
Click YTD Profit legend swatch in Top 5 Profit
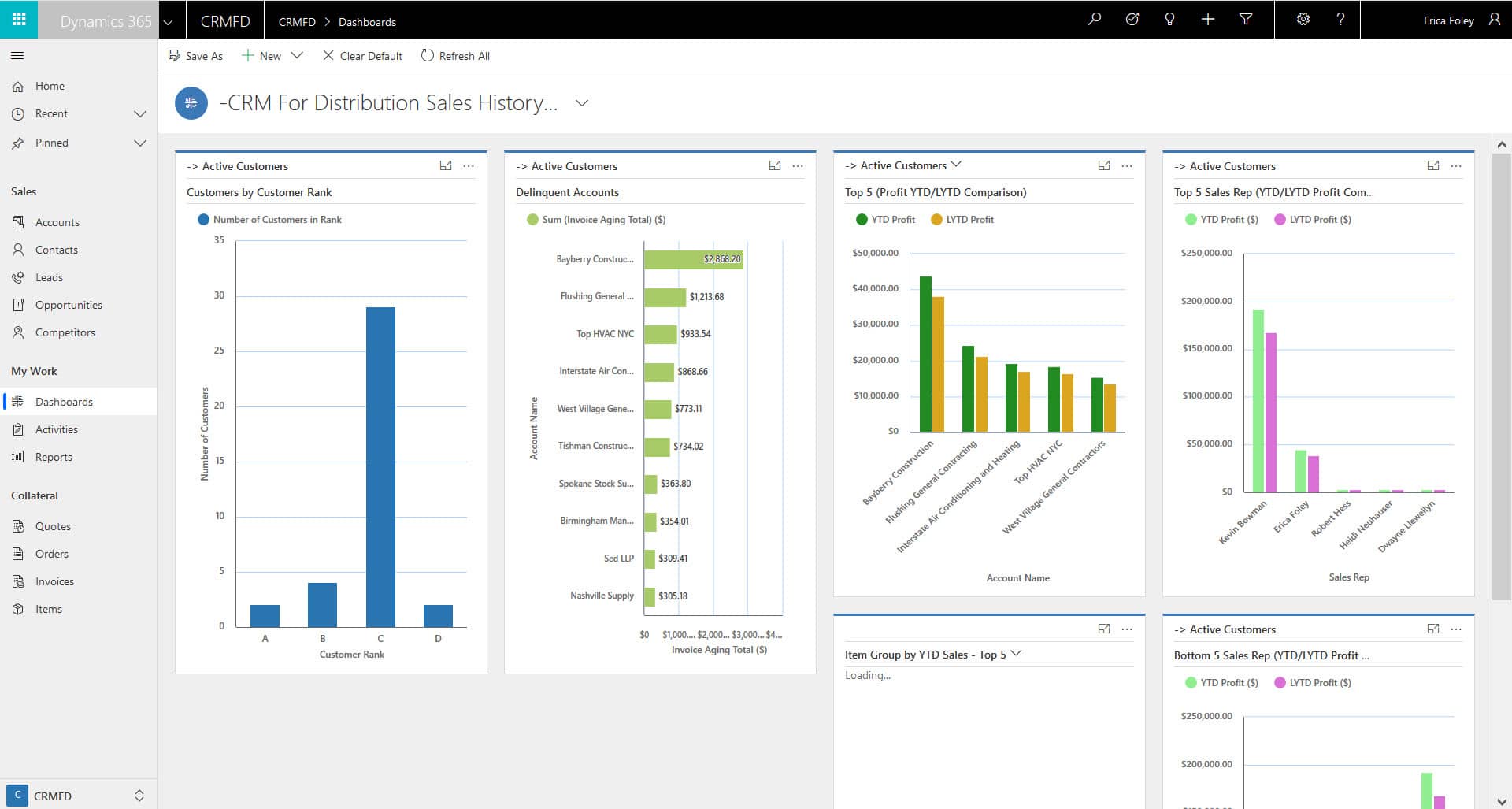(862, 220)
